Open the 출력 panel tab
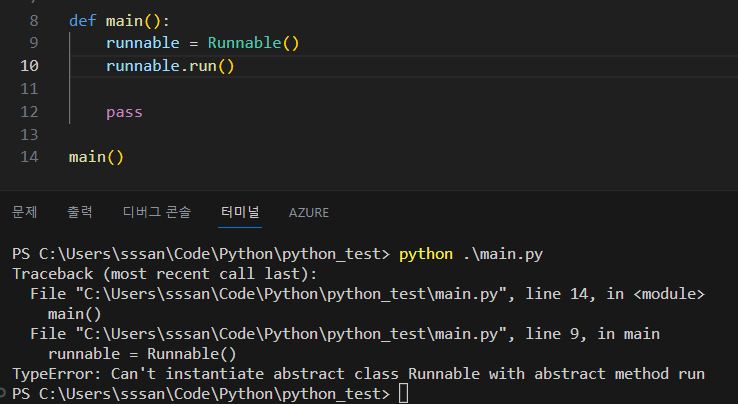738x404 pixels. [x=80, y=212]
